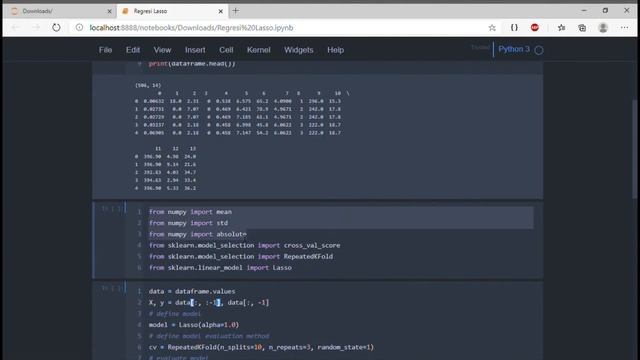640x360 pixels.
Task: Click the 'X, y = data[:, :-1]' line
Action: pos(209,302)
